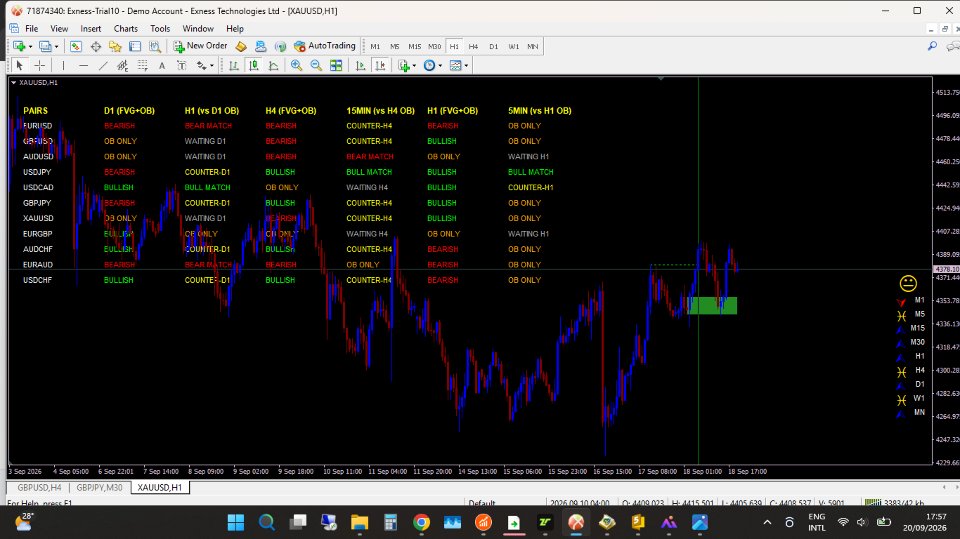Click the New Order button
The image size is (960, 539).
pyautogui.click(x=200, y=46)
